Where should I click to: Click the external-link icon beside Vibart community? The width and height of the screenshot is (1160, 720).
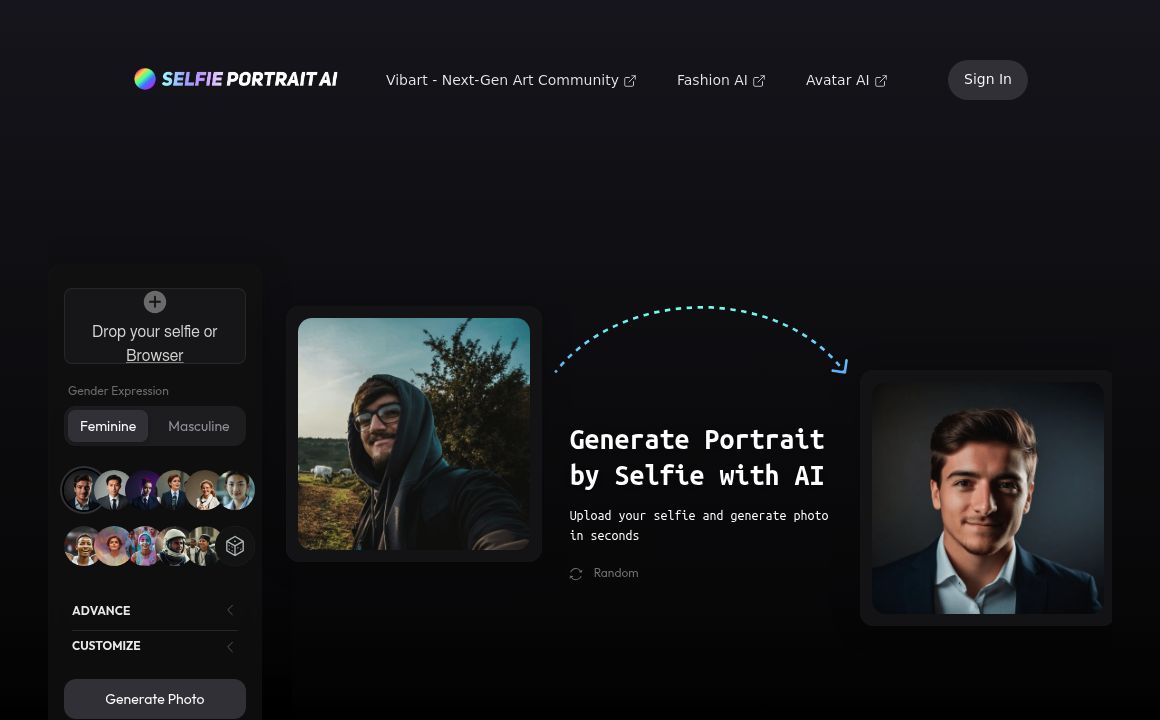(630, 80)
